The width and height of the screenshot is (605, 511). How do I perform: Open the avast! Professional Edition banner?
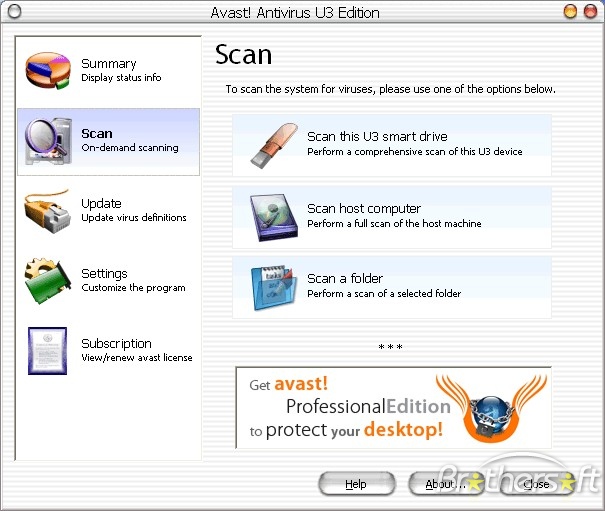tap(393, 408)
